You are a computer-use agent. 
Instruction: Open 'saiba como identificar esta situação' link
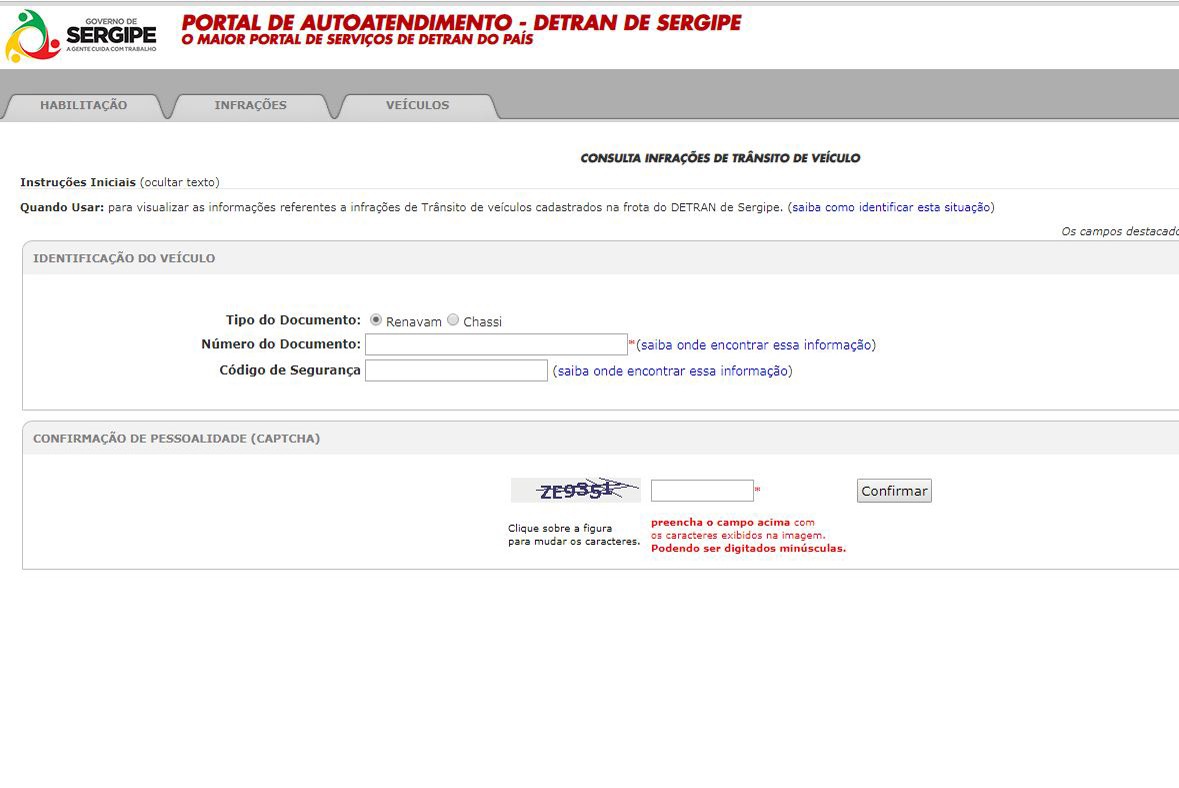tap(891, 208)
